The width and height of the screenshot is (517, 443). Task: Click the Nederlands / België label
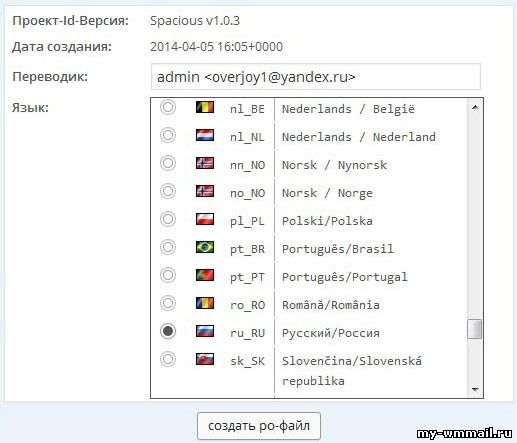(x=348, y=109)
